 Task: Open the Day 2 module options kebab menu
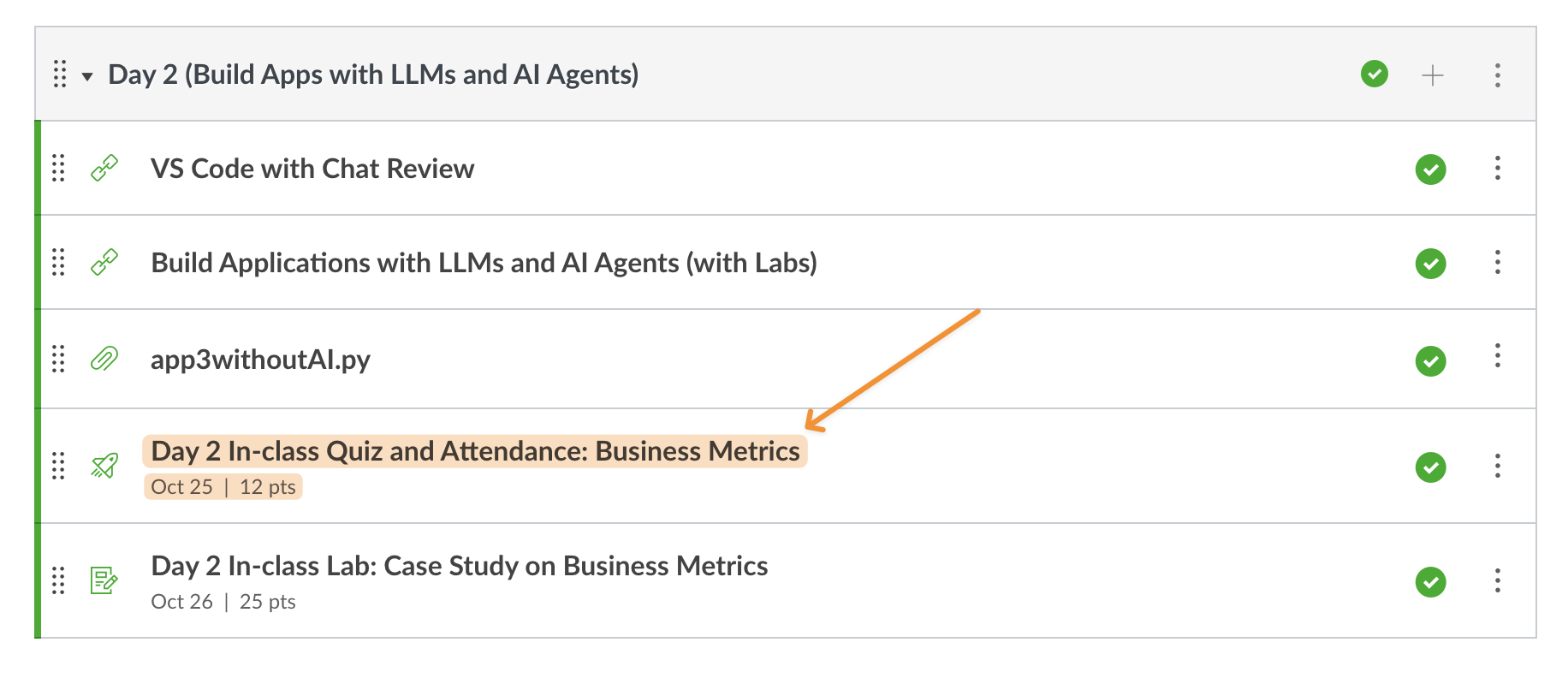pyautogui.click(x=1497, y=75)
